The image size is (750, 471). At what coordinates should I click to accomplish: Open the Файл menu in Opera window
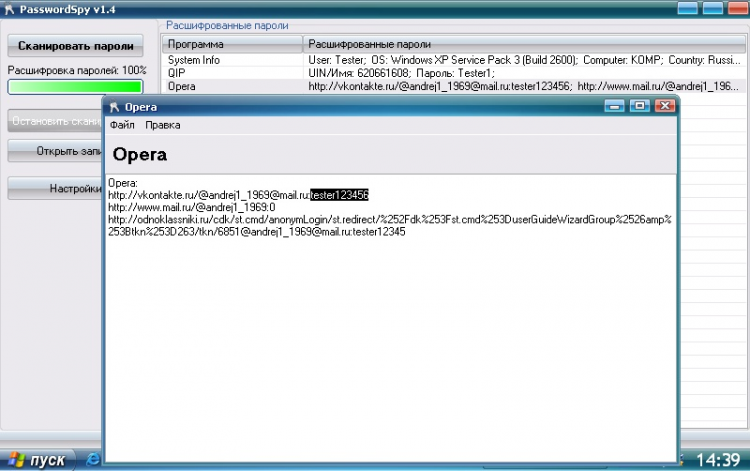point(122,125)
